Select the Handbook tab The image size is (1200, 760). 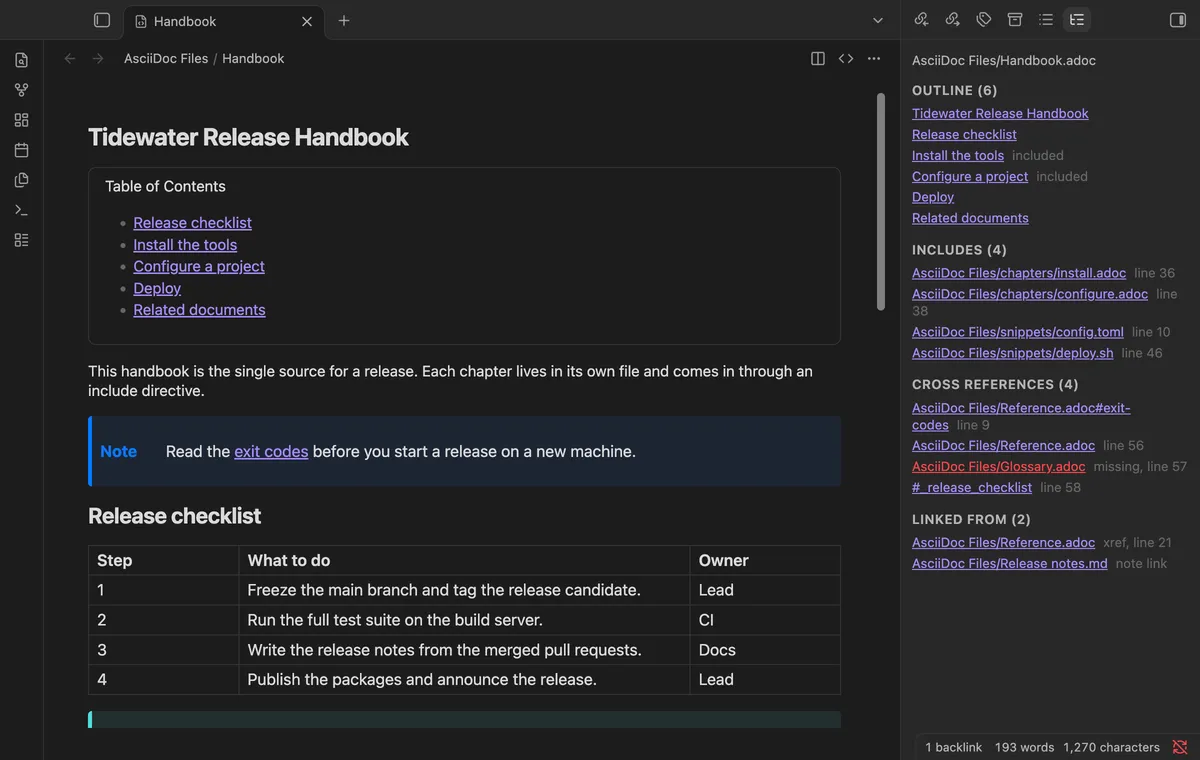222,21
